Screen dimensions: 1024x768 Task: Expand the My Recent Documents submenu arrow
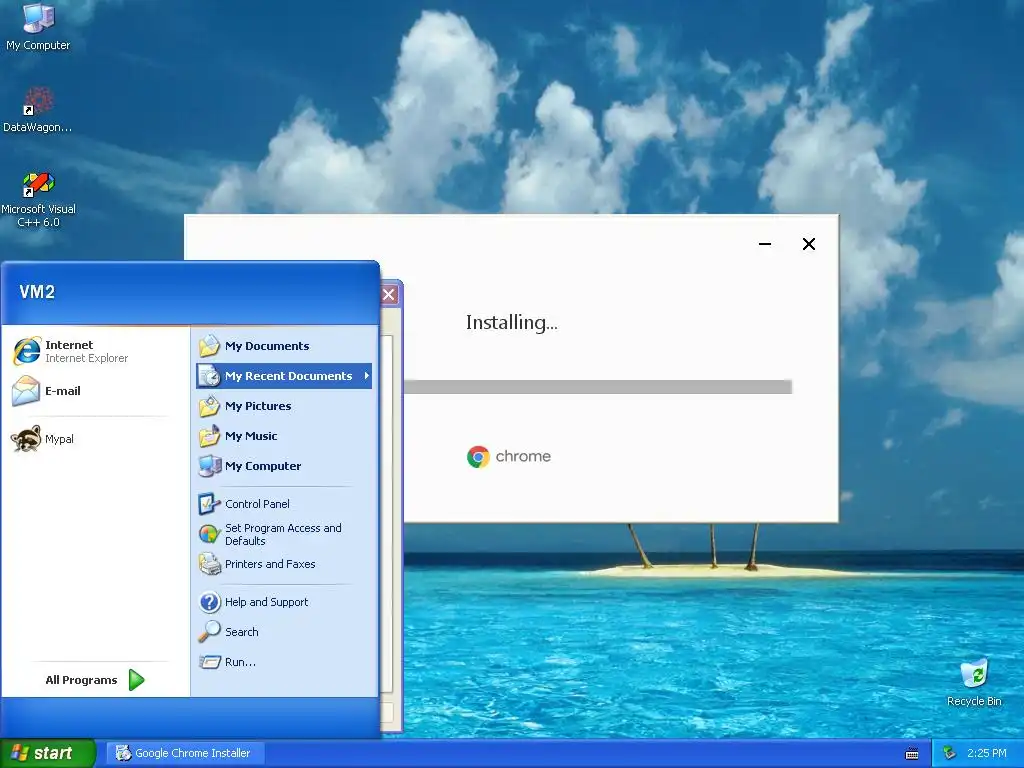tap(366, 376)
